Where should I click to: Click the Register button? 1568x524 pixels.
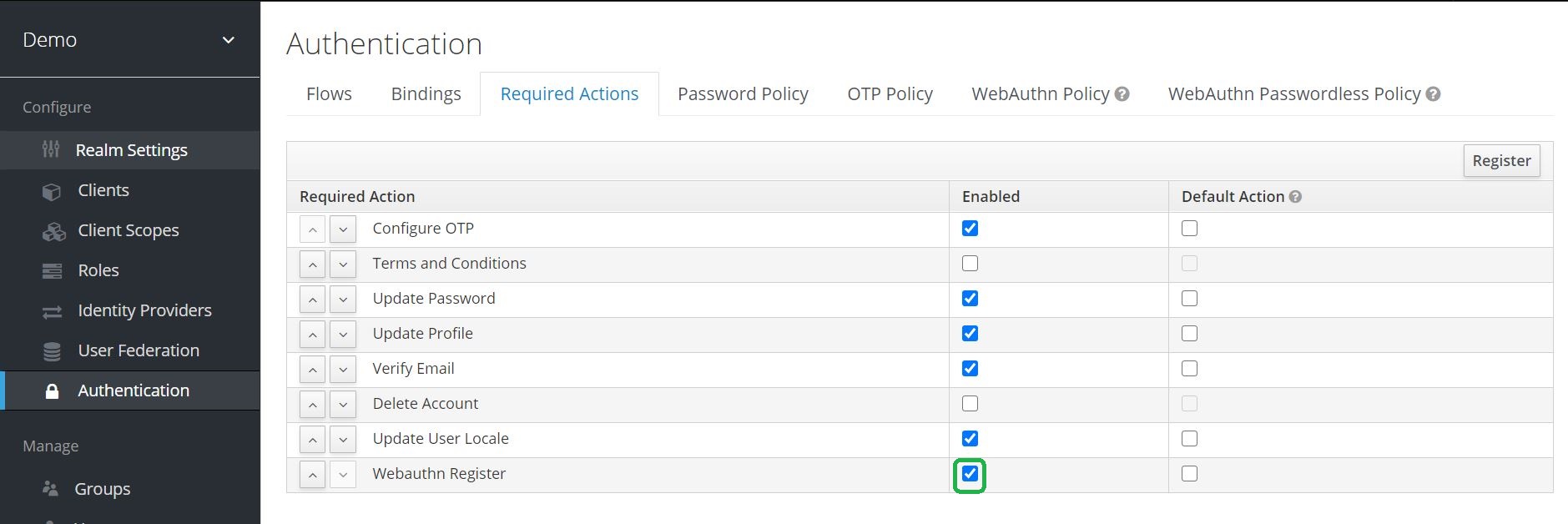pyautogui.click(x=1500, y=161)
